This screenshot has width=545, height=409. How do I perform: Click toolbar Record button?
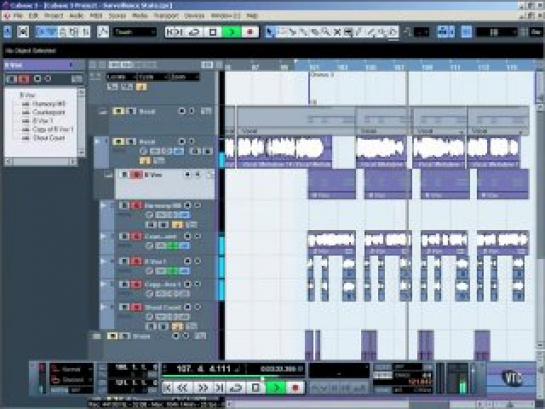click(250, 32)
